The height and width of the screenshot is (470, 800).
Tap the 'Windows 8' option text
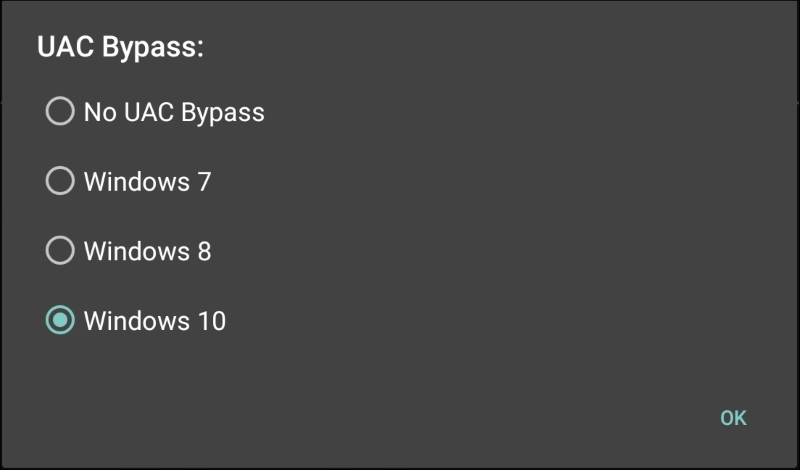coord(147,250)
